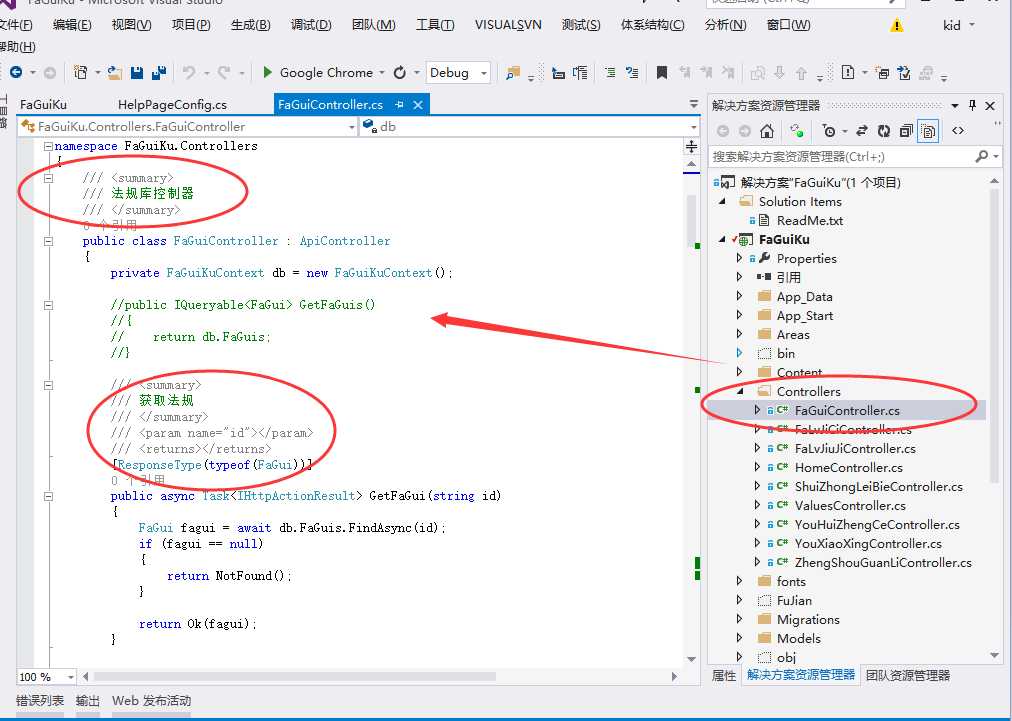The height and width of the screenshot is (721, 1012).
Task: Expand the Models folder node
Action: [740, 638]
